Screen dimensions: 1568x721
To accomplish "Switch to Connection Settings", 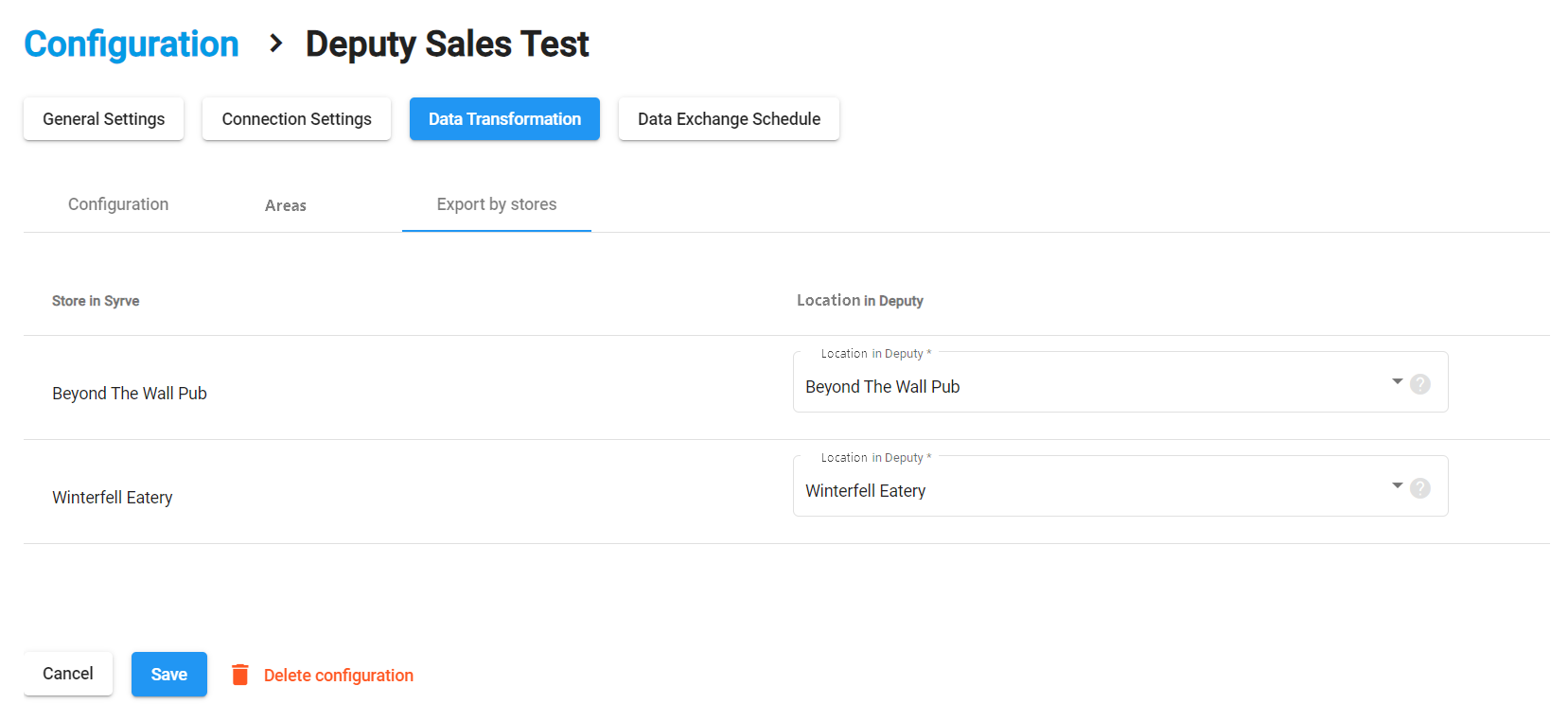I will click(x=296, y=119).
